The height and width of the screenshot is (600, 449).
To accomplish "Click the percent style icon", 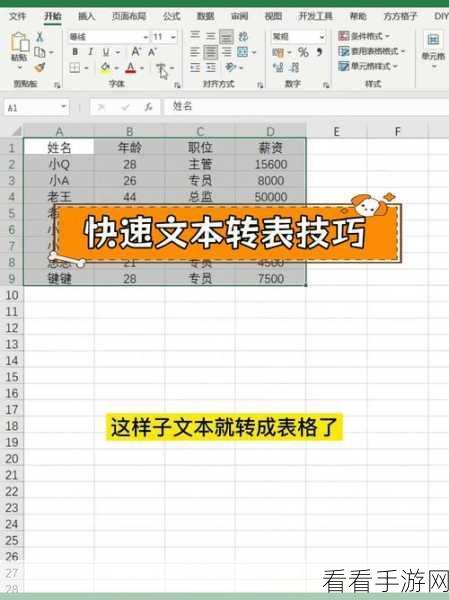I will pos(303,52).
